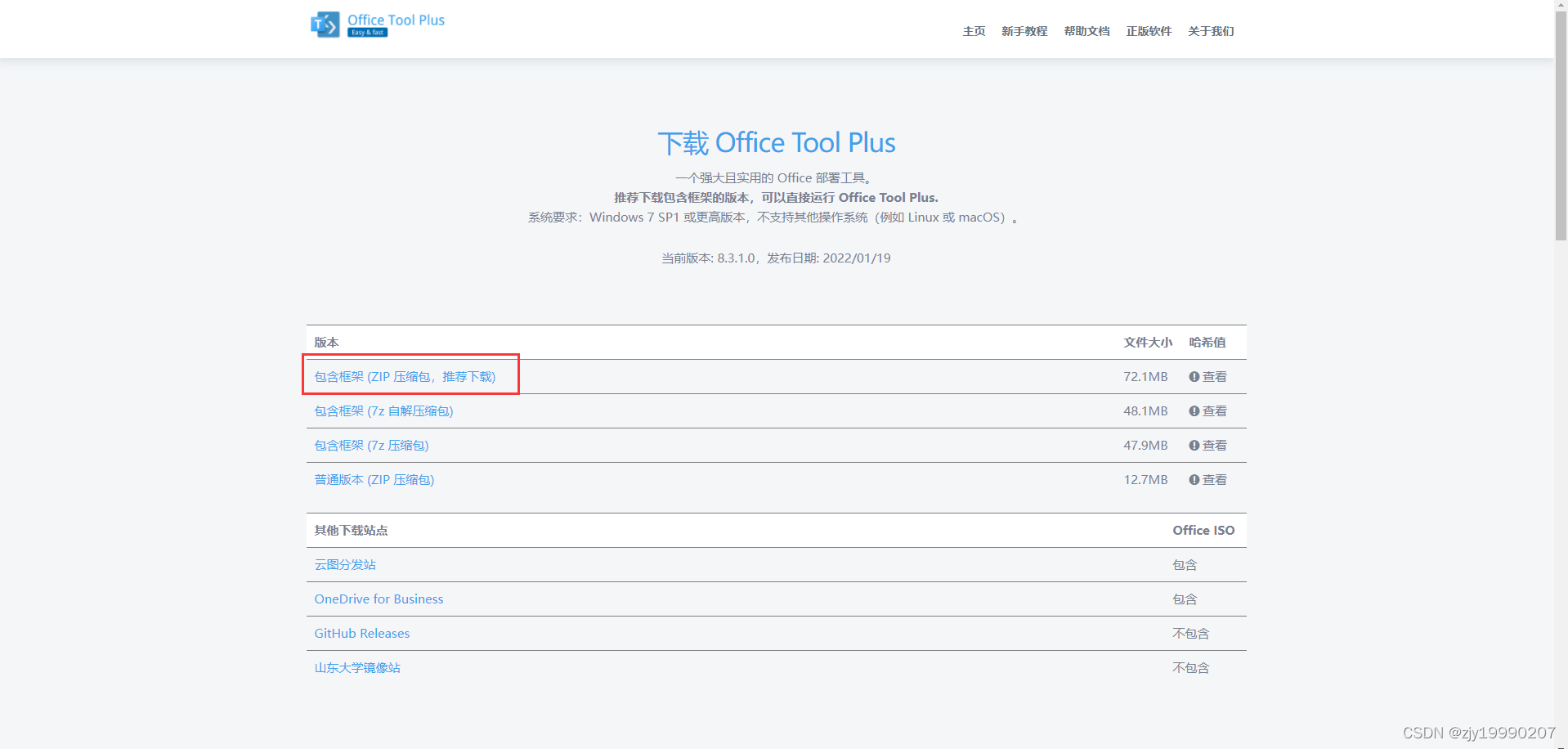Open the 云图分发站 download site
1568x749 pixels.
(345, 565)
